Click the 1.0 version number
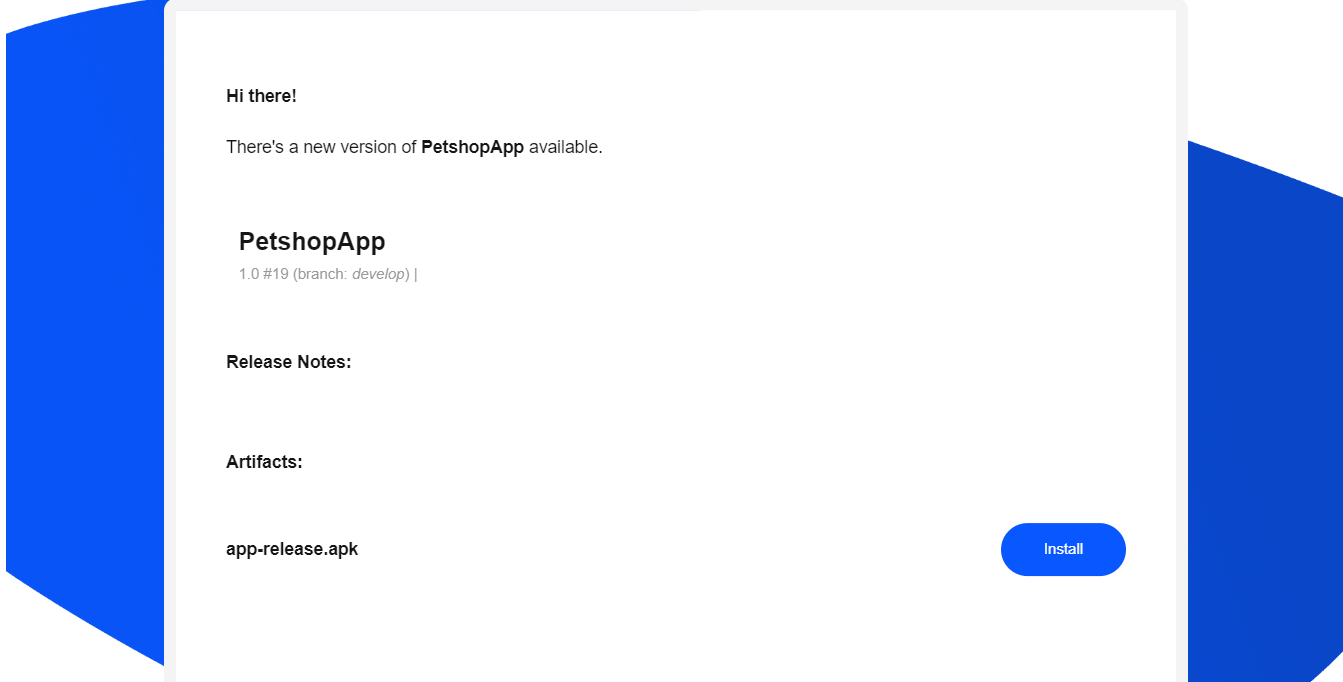 pyautogui.click(x=249, y=274)
